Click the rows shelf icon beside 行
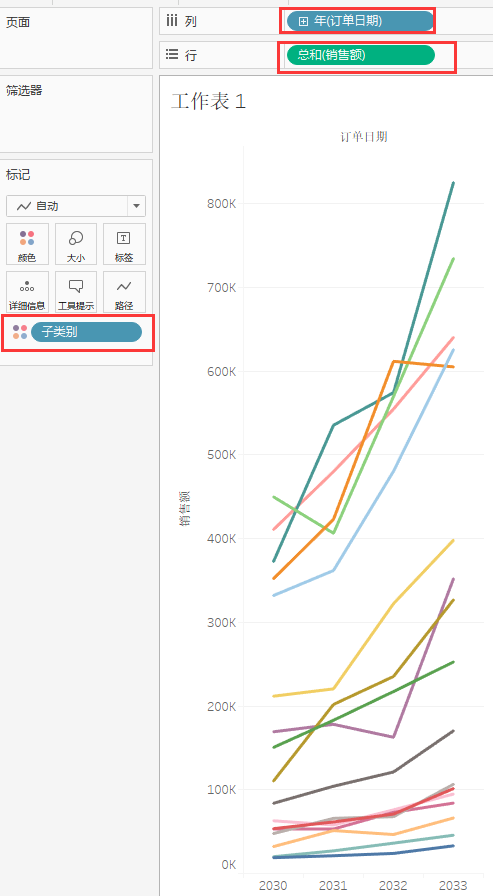This screenshot has height=896, width=493. (x=171, y=55)
